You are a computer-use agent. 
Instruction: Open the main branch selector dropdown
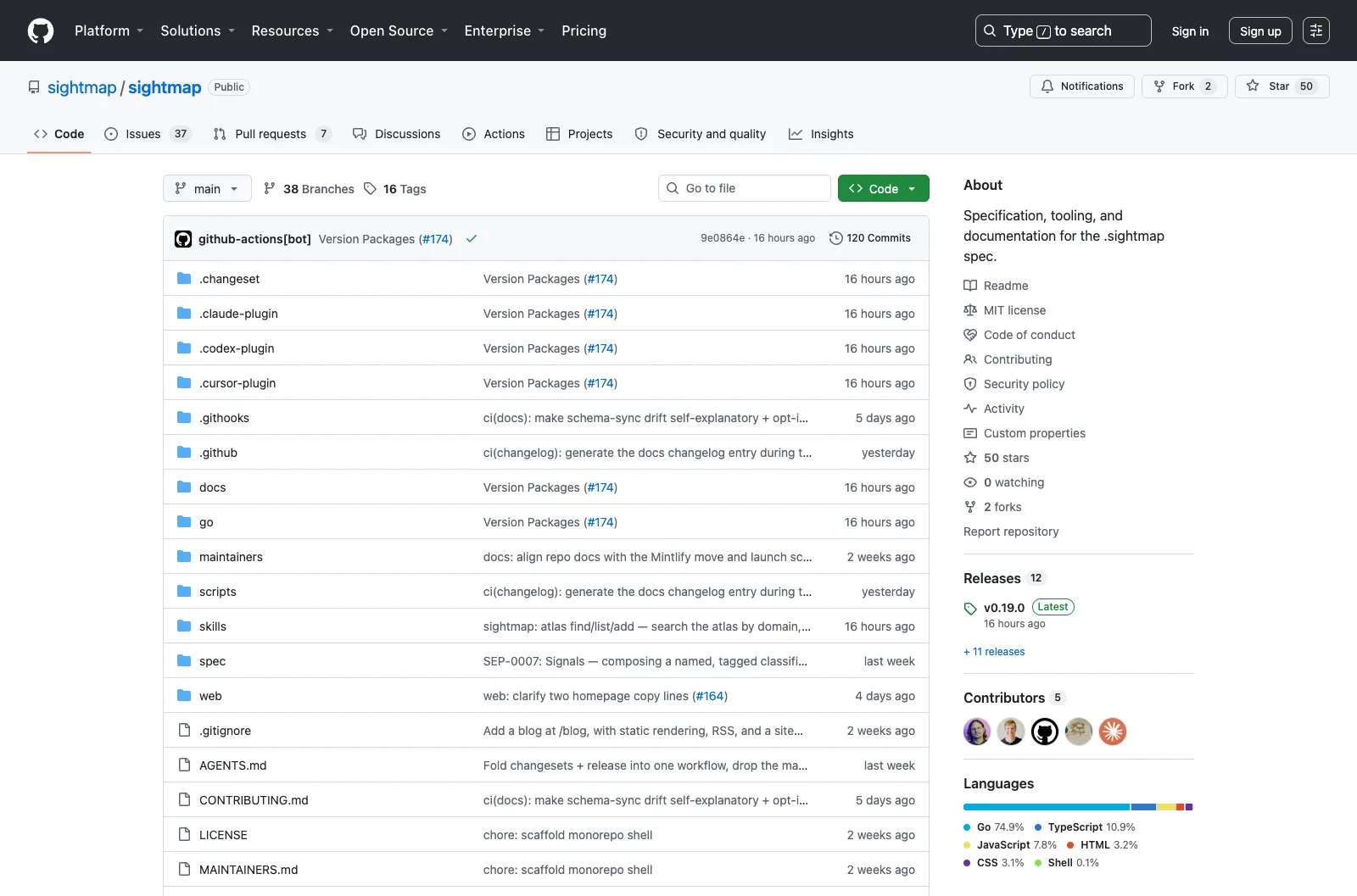tap(207, 188)
